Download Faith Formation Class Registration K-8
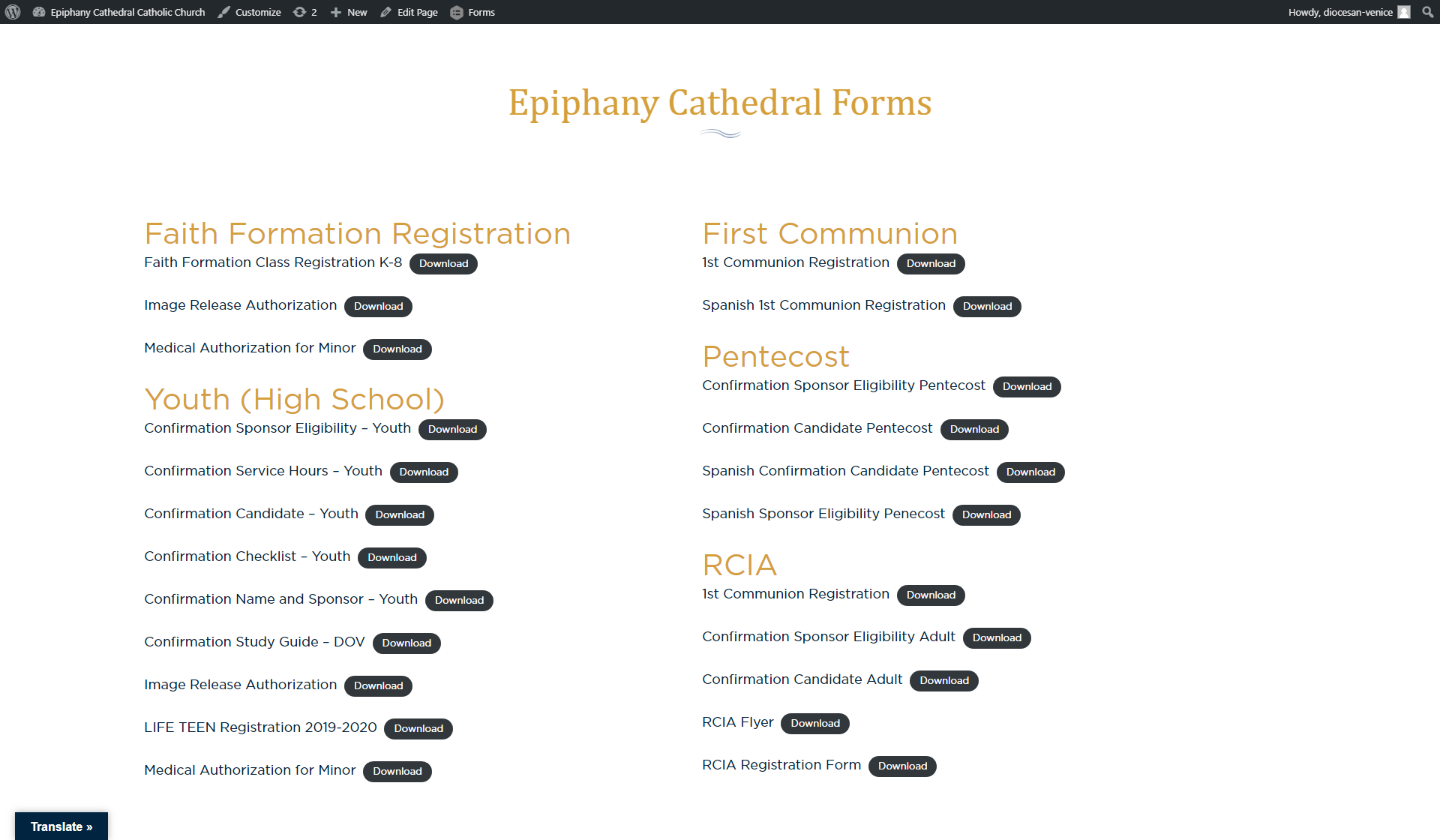Image resolution: width=1440 pixels, height=840 pixels. (443, 263)
